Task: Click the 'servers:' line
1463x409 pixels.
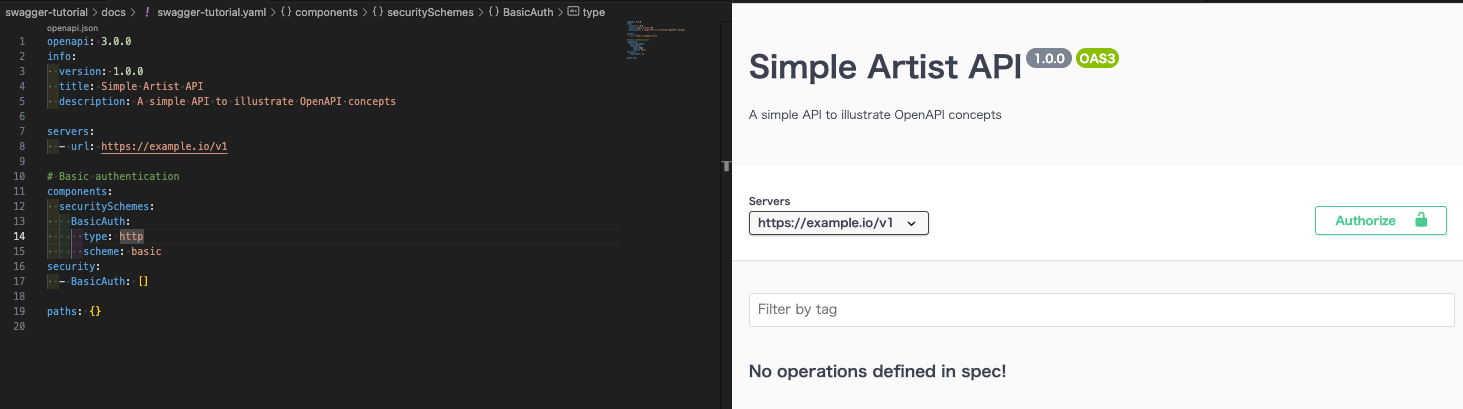Action: (70, 131)
